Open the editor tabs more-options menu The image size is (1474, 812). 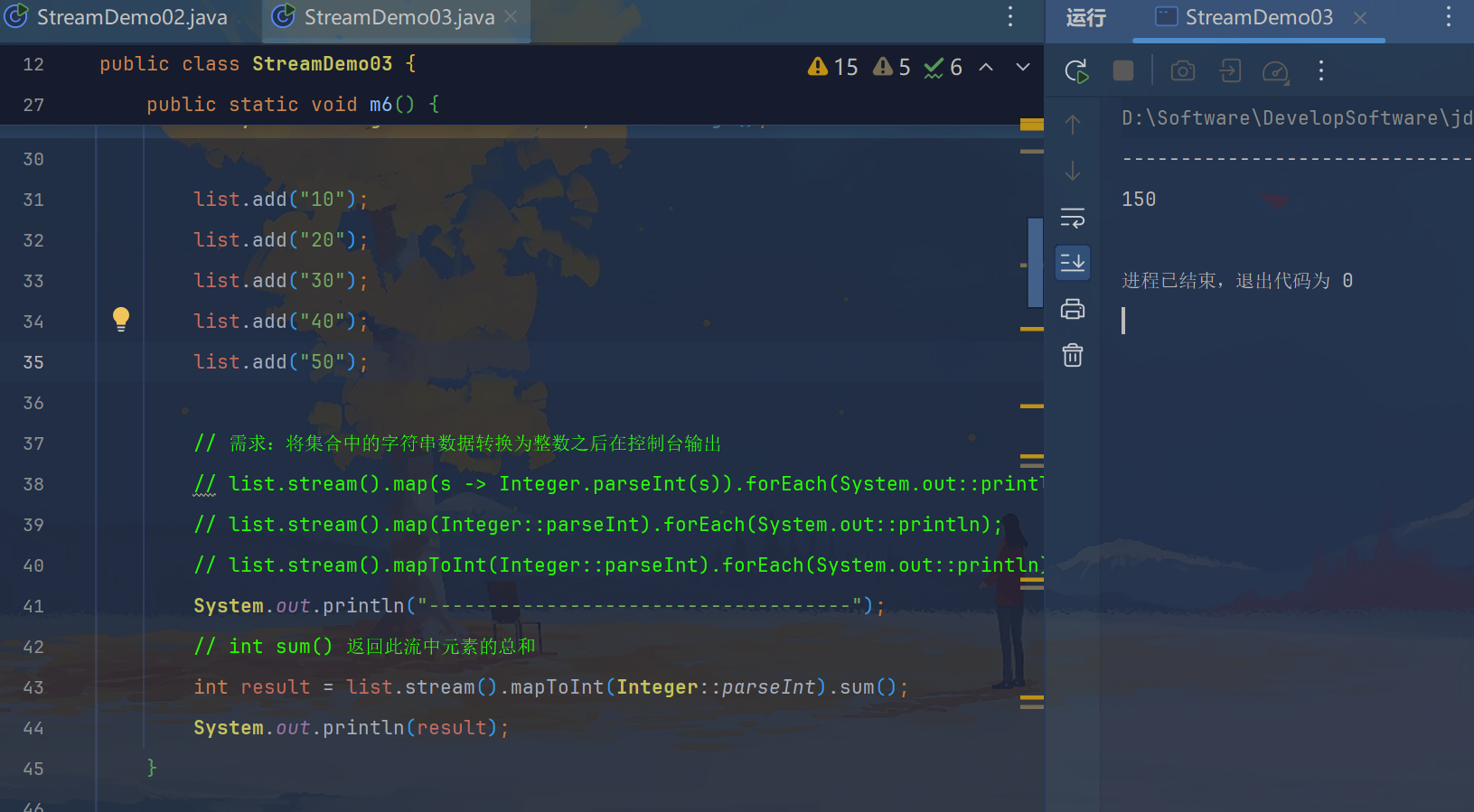pyautogui.click(x=1010, y=17)
